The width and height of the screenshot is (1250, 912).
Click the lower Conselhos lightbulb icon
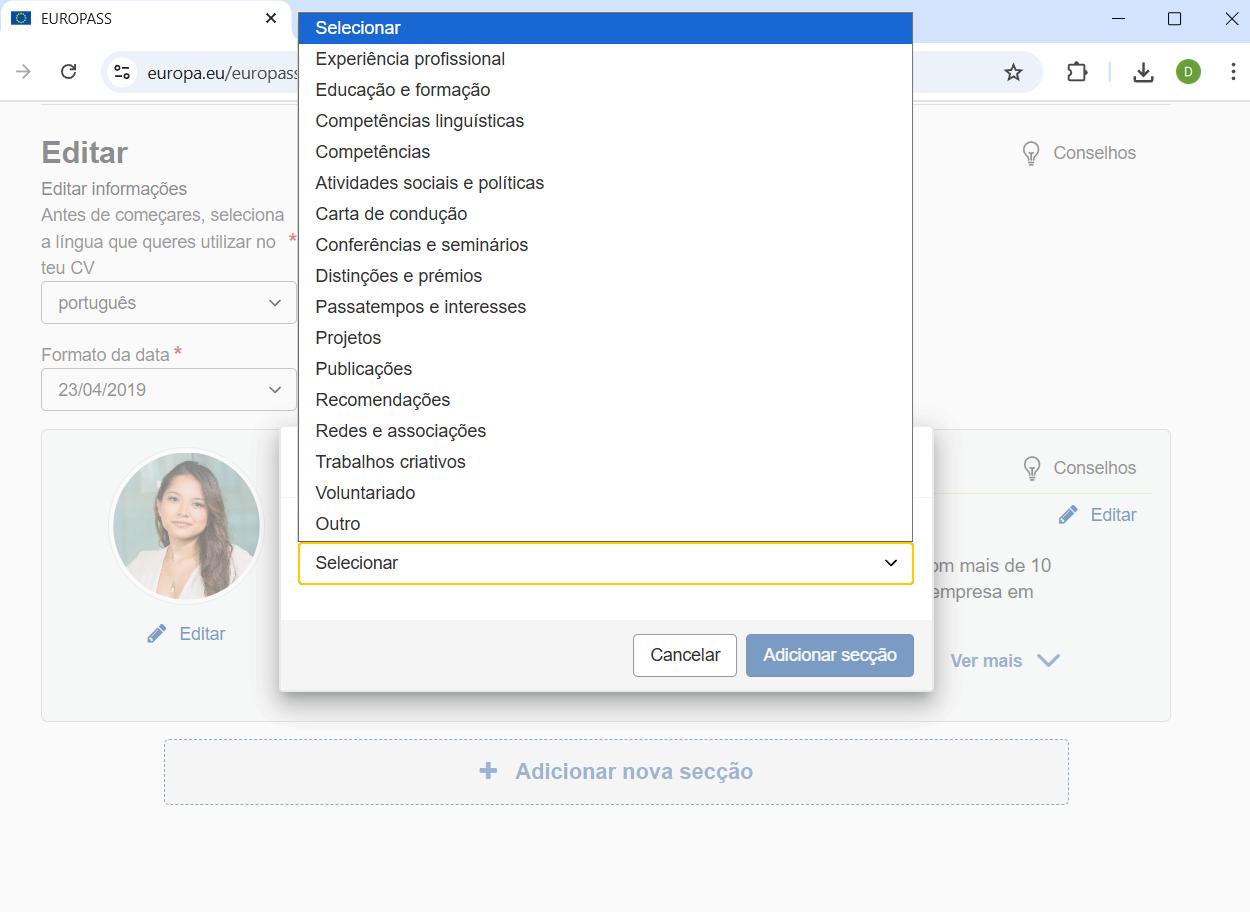(x=1031, y=467)
